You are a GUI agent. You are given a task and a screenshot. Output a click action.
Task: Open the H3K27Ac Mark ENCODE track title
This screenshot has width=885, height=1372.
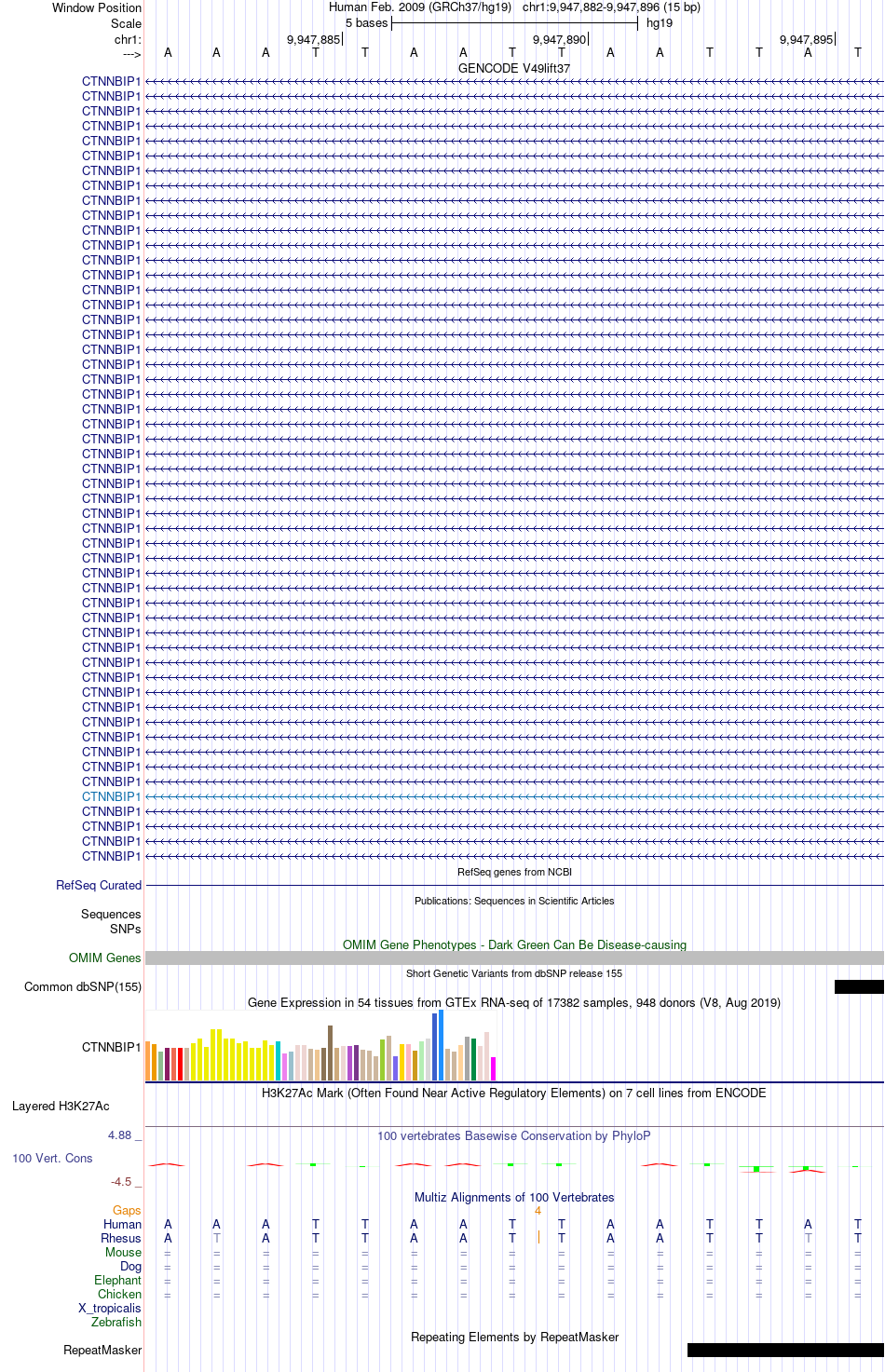(x=514, y=1093)
